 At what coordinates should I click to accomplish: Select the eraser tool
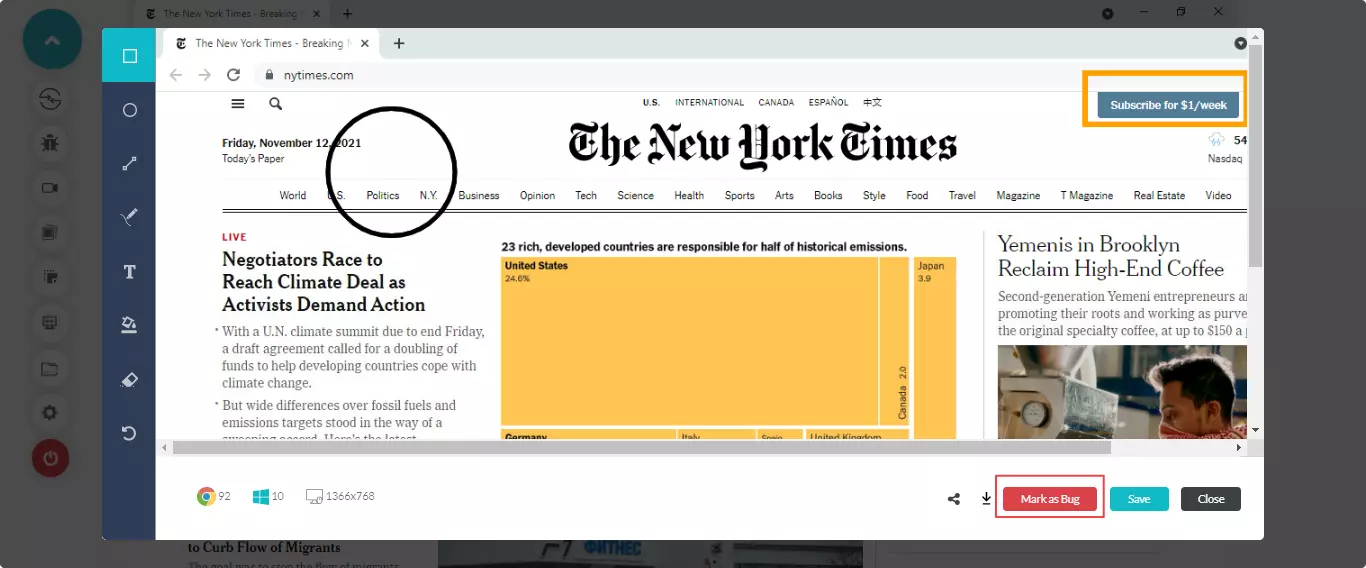129,380
